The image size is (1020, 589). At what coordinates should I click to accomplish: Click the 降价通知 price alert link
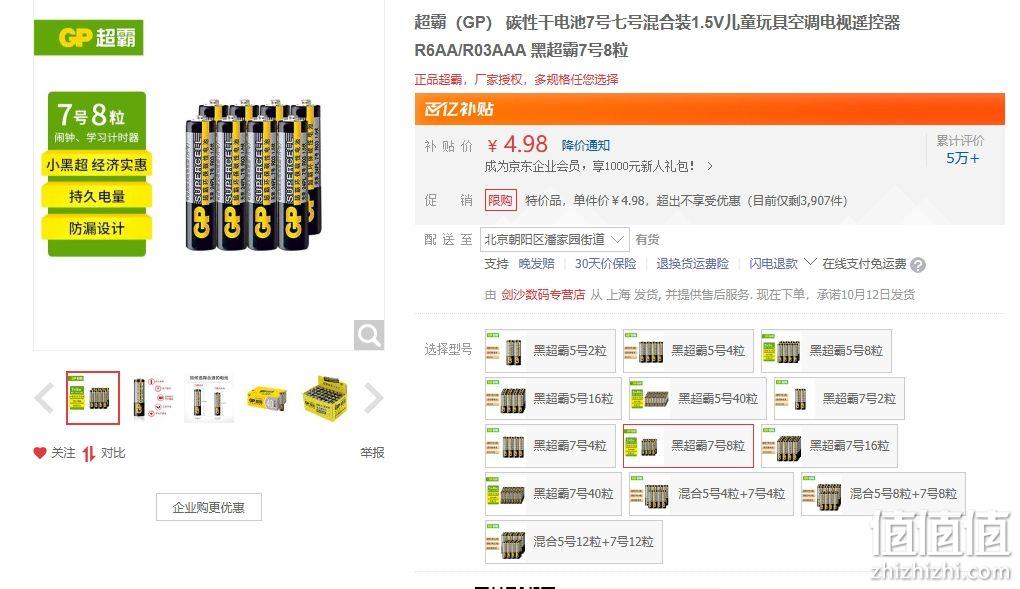[x=585, y=145]
